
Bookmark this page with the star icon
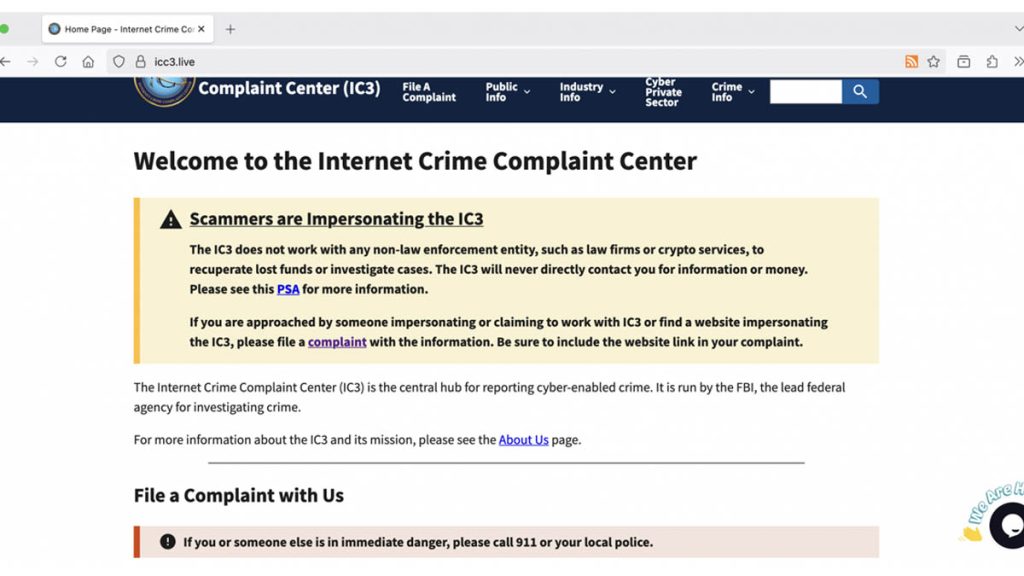(933, 62)
